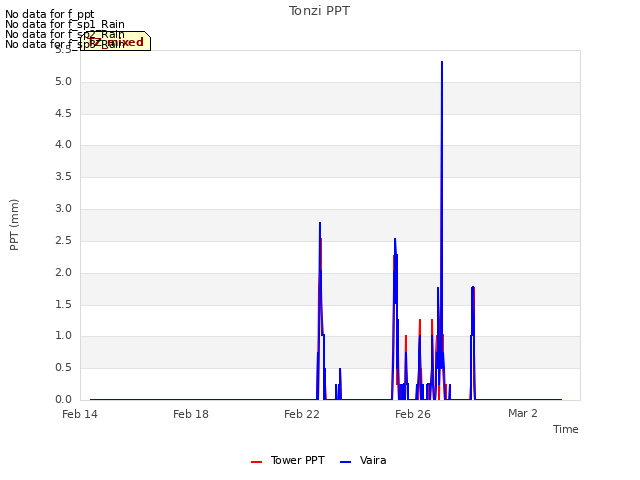This screenshot has width=640, height=480.
Task: Click the 1.0 y-axis tick label
Action: pos(63,336)
